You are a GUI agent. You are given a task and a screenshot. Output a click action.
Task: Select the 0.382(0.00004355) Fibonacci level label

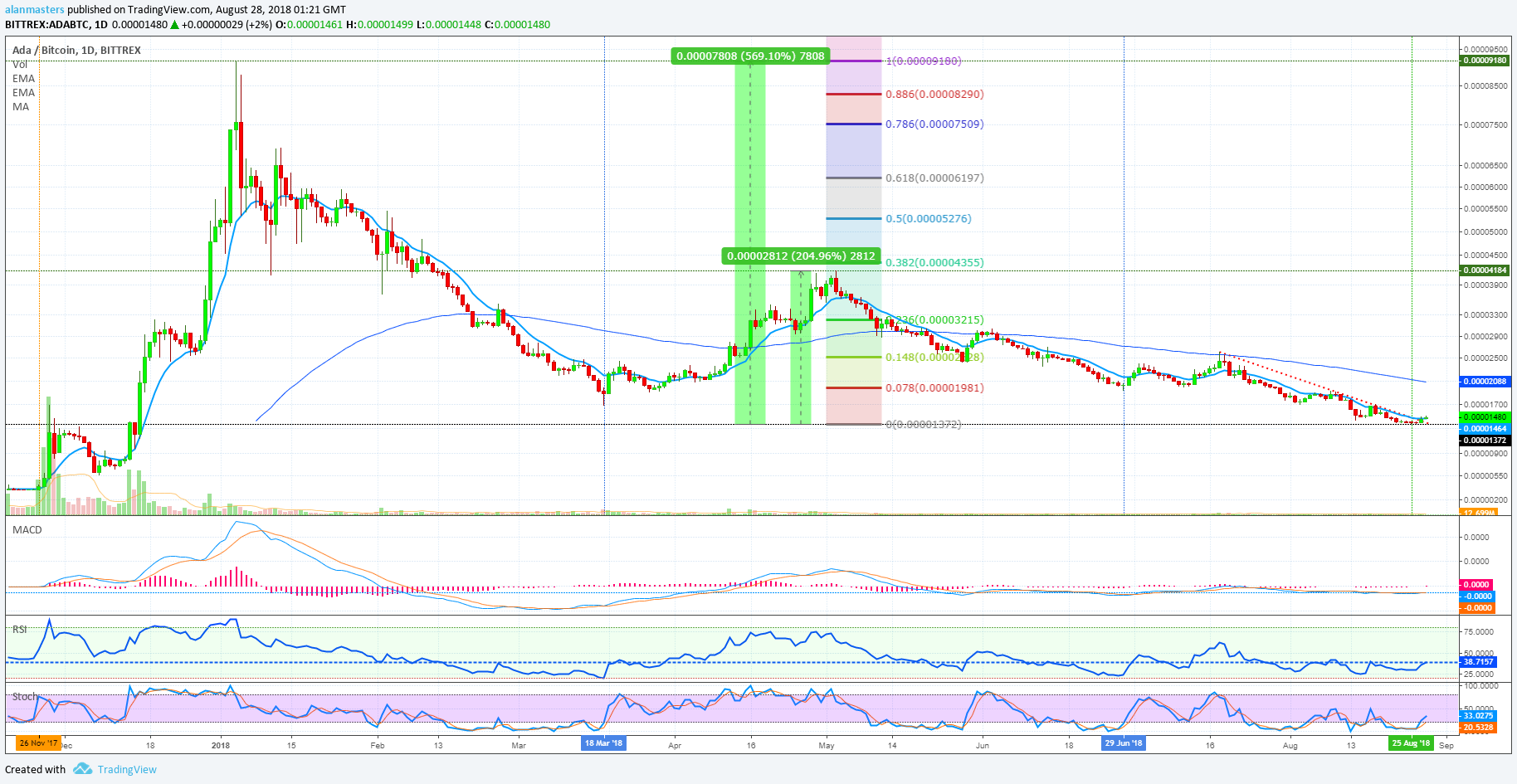934,262
